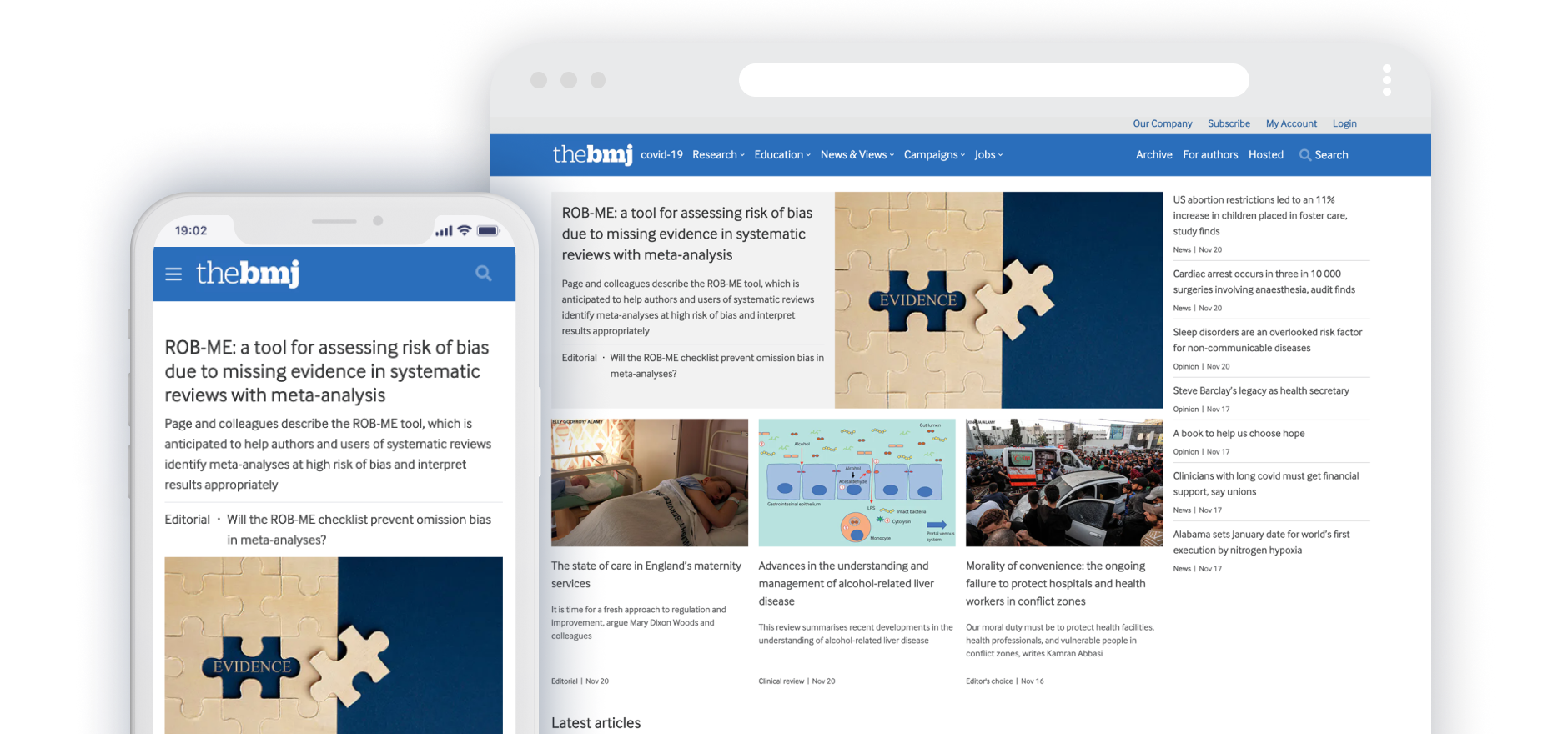Expand the Research dropdown menu

(x=718, y=155)
